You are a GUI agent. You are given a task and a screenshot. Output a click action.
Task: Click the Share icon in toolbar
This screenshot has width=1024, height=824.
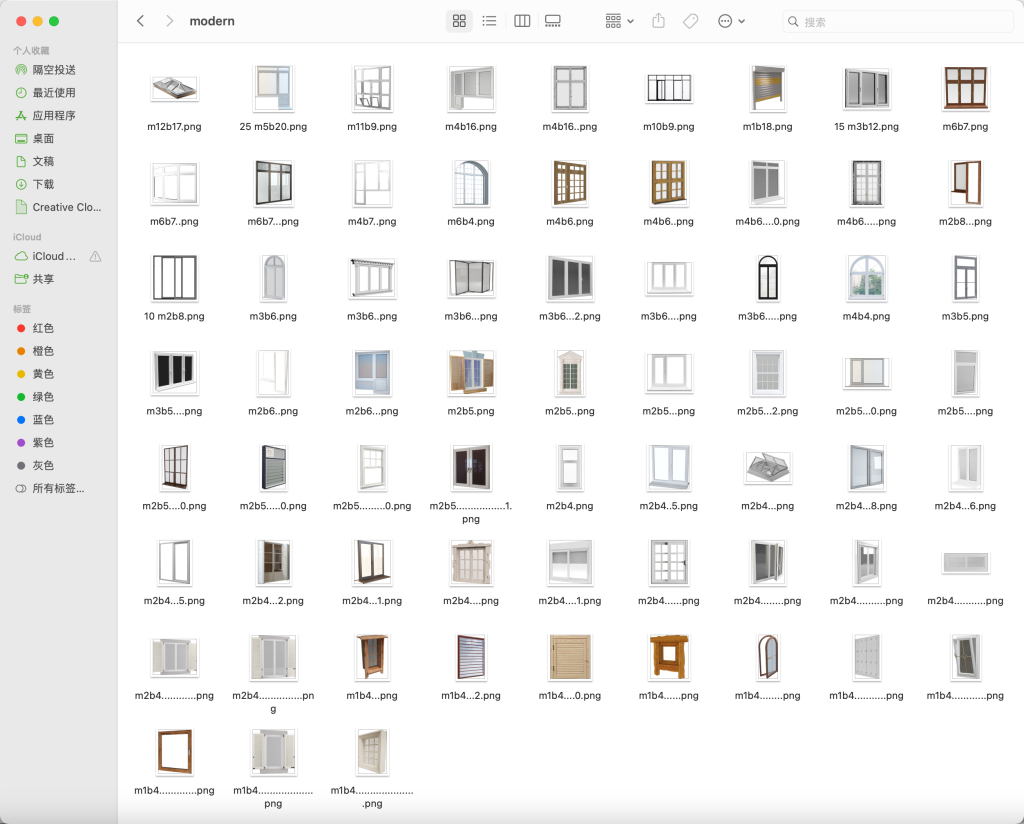pos(658,21)
